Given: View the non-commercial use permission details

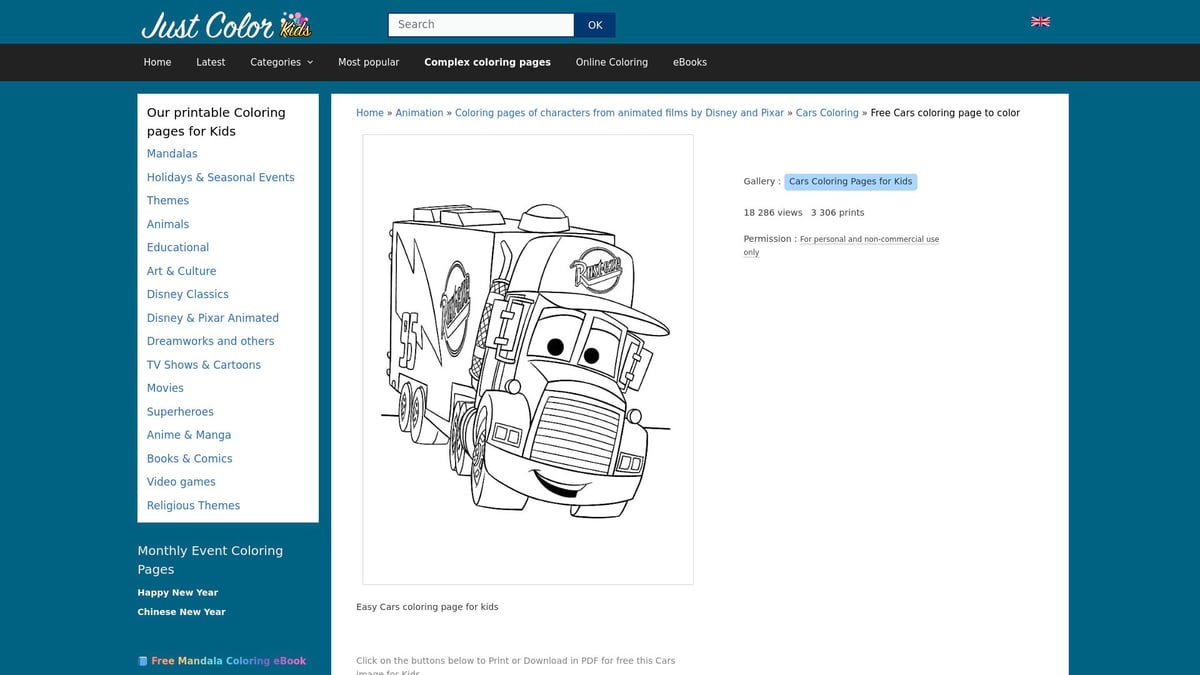Looking at the screenshot, I should [x=869, y=239].
